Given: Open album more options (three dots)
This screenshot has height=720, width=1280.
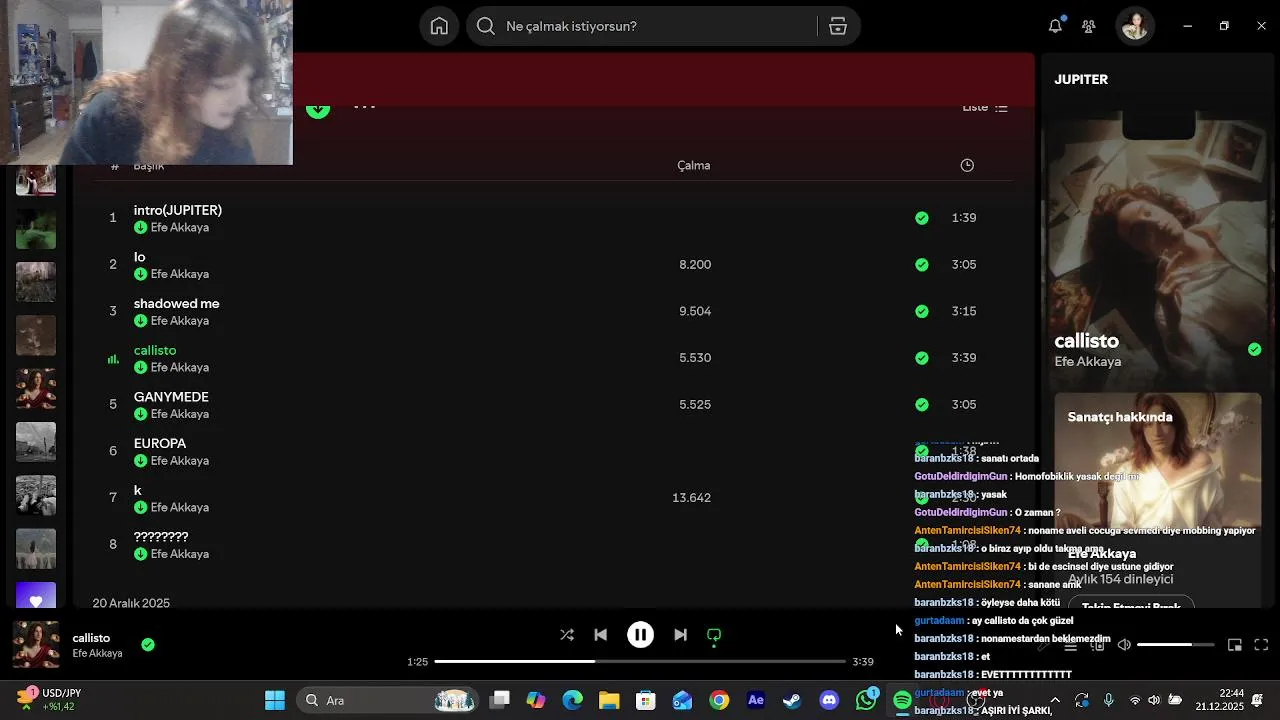Looking at the screenshot, I should coord(364,107).
